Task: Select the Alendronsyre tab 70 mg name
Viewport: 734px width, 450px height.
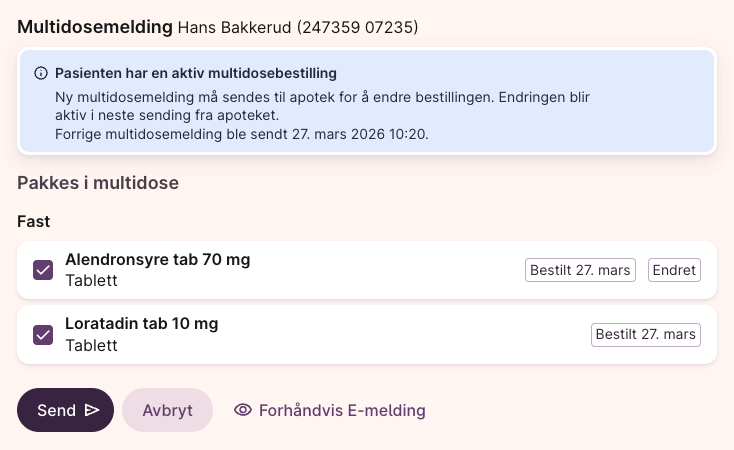Action: 157,260
